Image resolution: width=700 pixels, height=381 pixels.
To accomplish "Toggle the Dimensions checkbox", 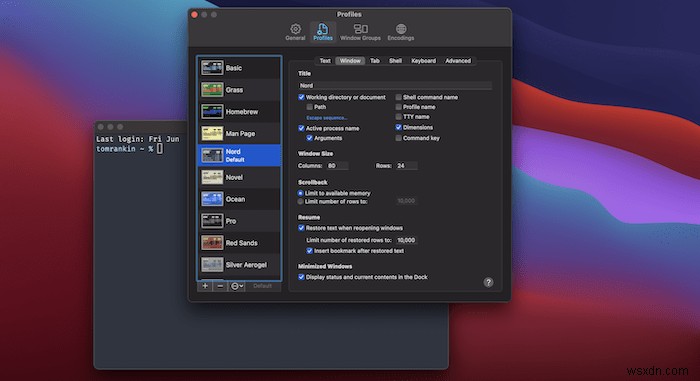I will click(x=398, y=127).
